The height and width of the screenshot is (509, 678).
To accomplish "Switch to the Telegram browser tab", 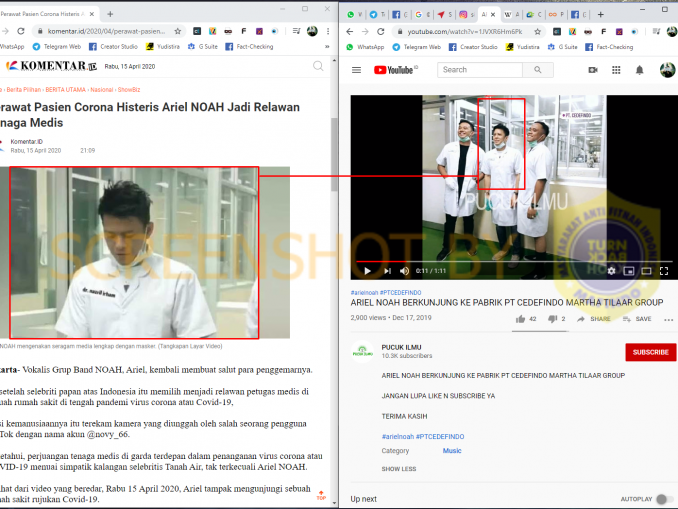I will click(x=377, y=15).
